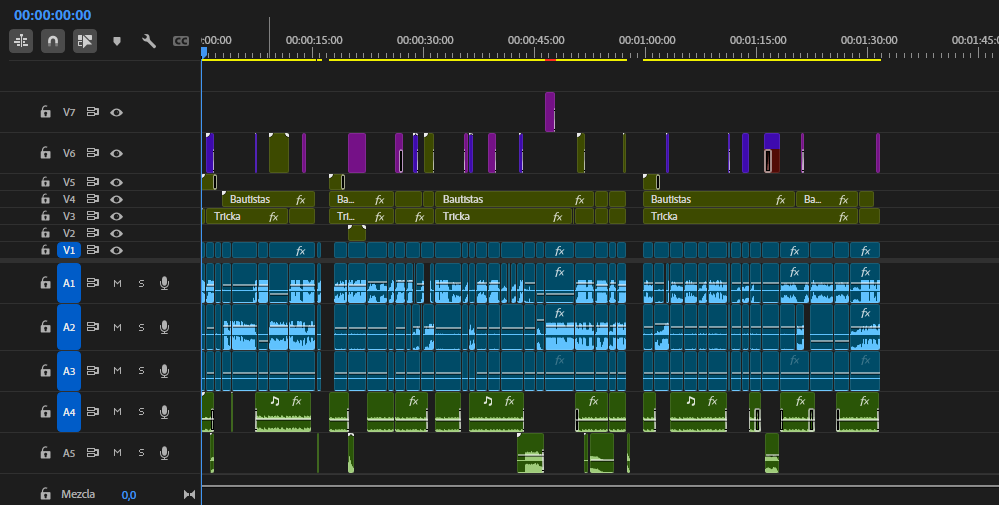Enable voice-over record on track A3
Viewport: 999px width, 505px height.
pos(164,371)
